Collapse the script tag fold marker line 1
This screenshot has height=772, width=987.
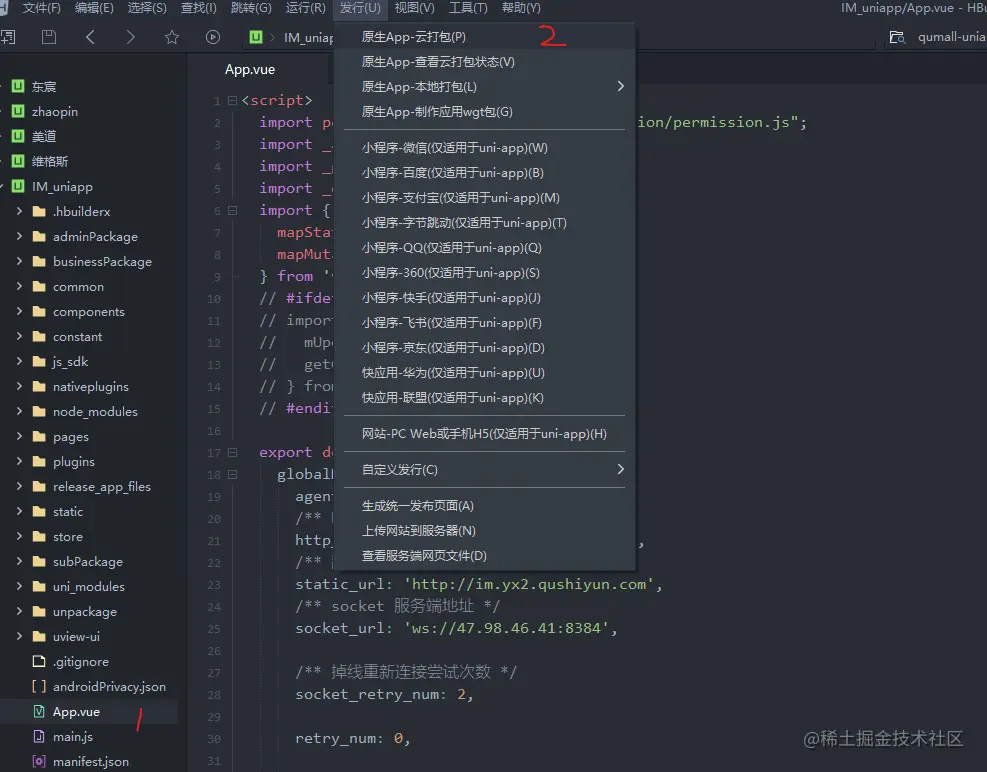click(x=232, y=100)
